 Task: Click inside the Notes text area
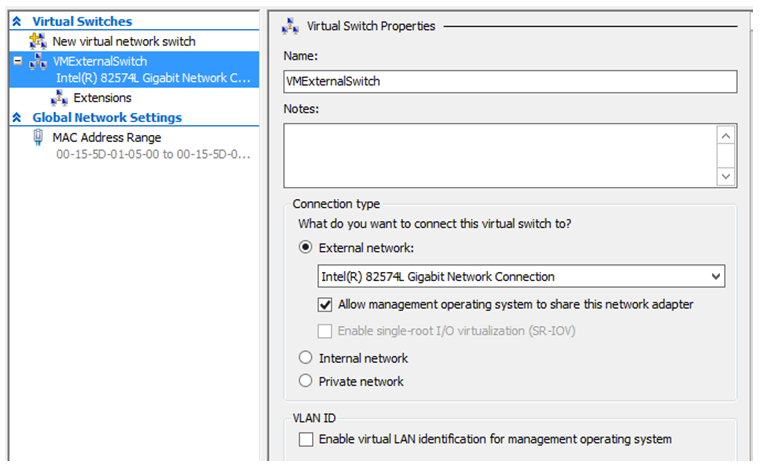click(x=500, y=156)
